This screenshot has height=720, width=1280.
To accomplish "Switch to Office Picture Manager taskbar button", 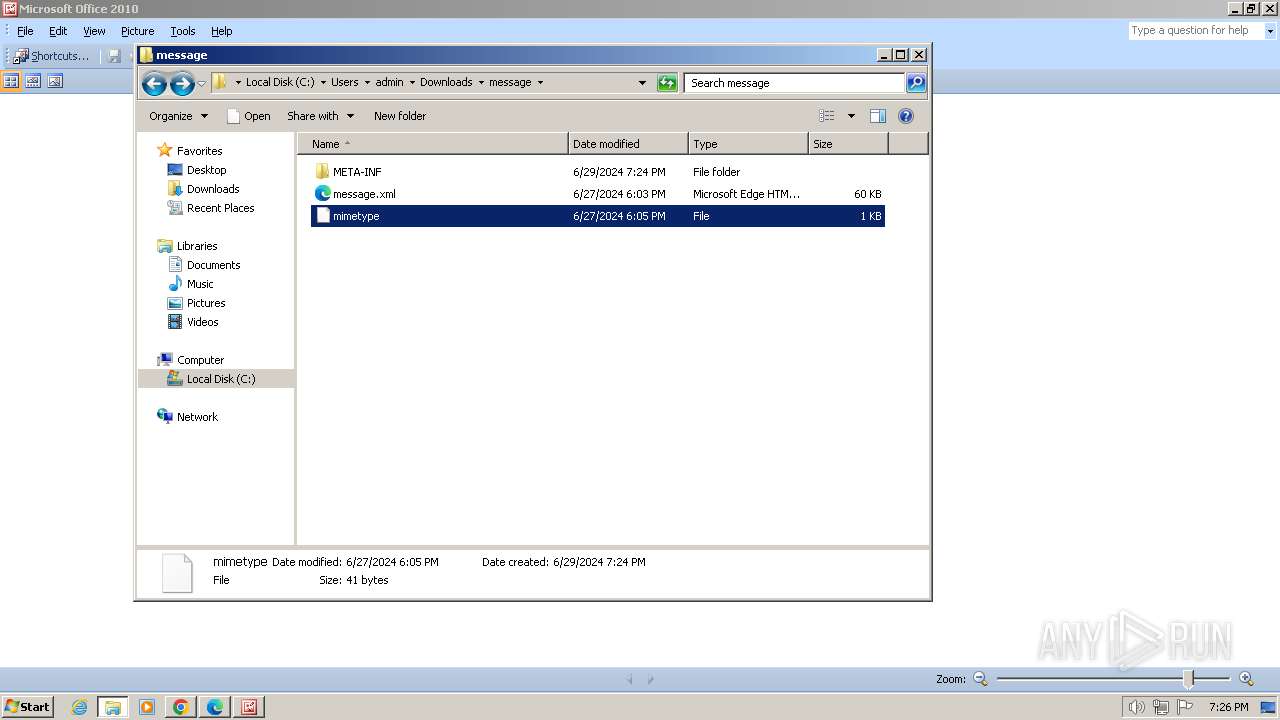I will click(x=249, y=707).
